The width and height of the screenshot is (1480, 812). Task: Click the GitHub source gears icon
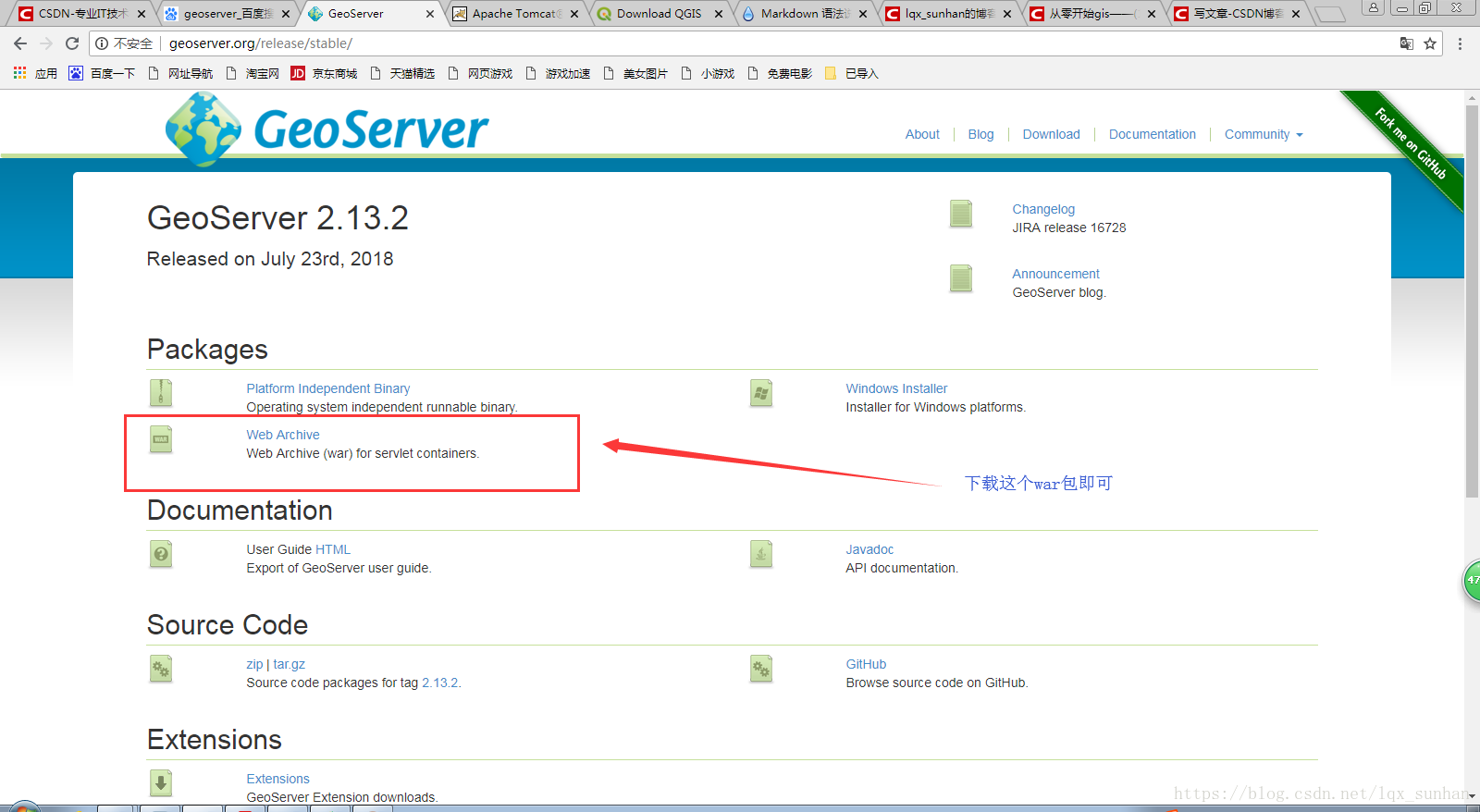tap(761, 669)
